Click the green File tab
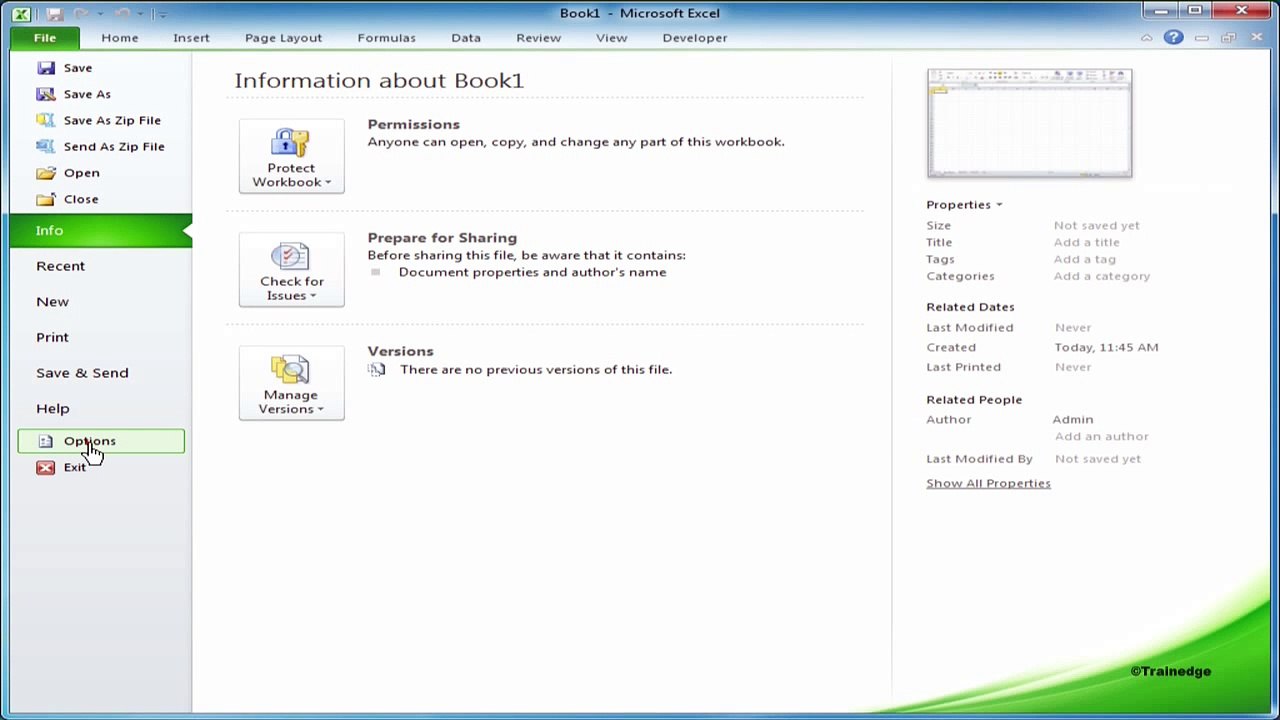This screenshot has width=1280, height=720. pos(45,38)
